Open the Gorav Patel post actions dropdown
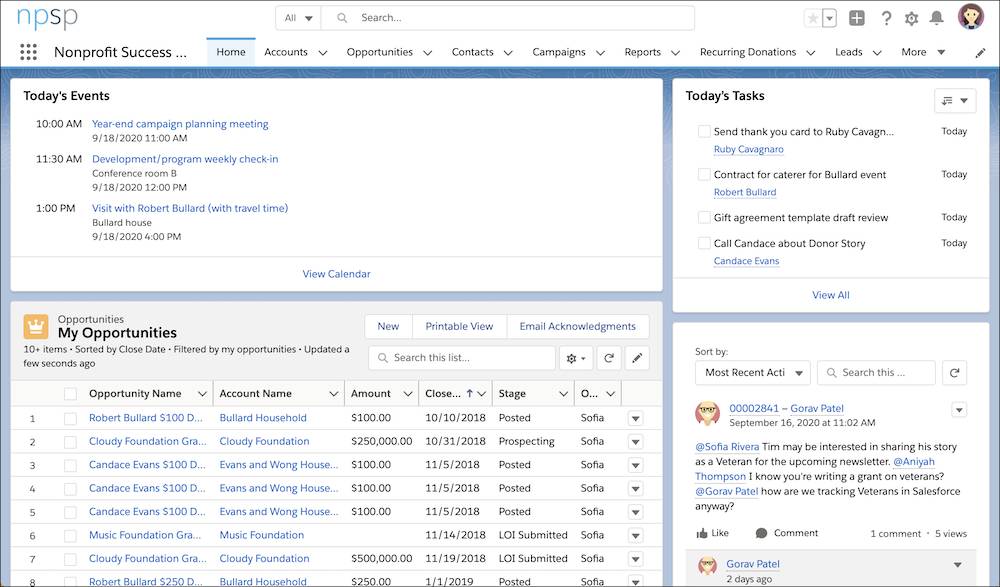This screenshot has height=587, width=1000. click(x=959, y=410)
